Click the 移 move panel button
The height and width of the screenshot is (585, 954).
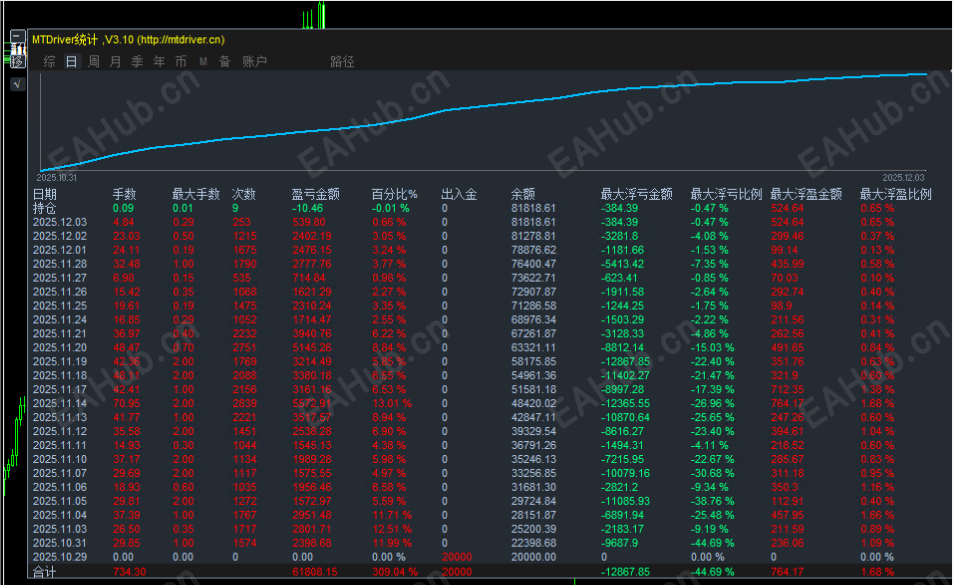pyautogui.click(x=18, y=61)
